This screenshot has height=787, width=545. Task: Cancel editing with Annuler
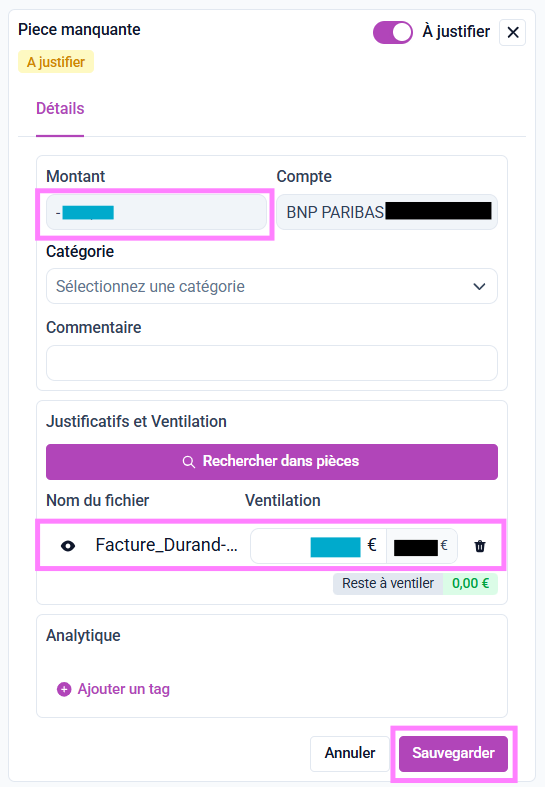click(350, 753)
